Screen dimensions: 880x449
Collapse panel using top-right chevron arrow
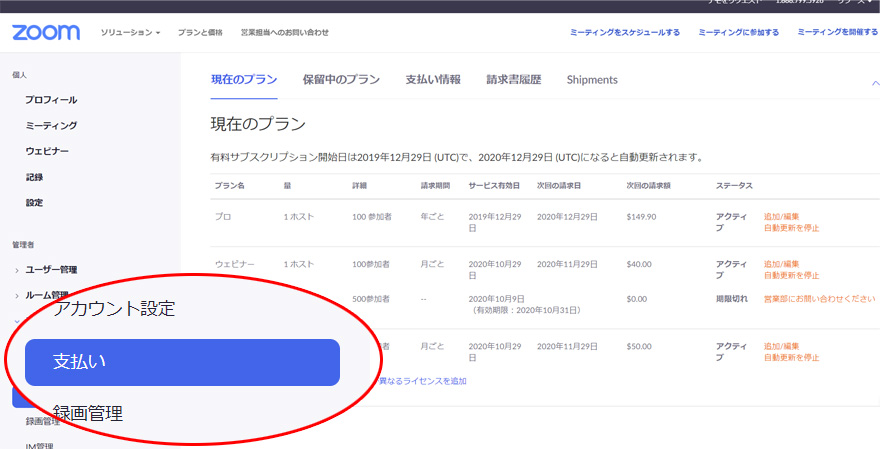[875, 84]
